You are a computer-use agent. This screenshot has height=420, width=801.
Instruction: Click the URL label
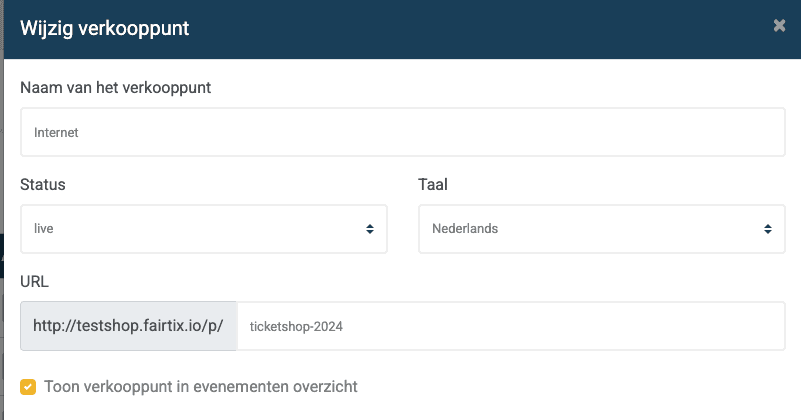tap(34, 282)
